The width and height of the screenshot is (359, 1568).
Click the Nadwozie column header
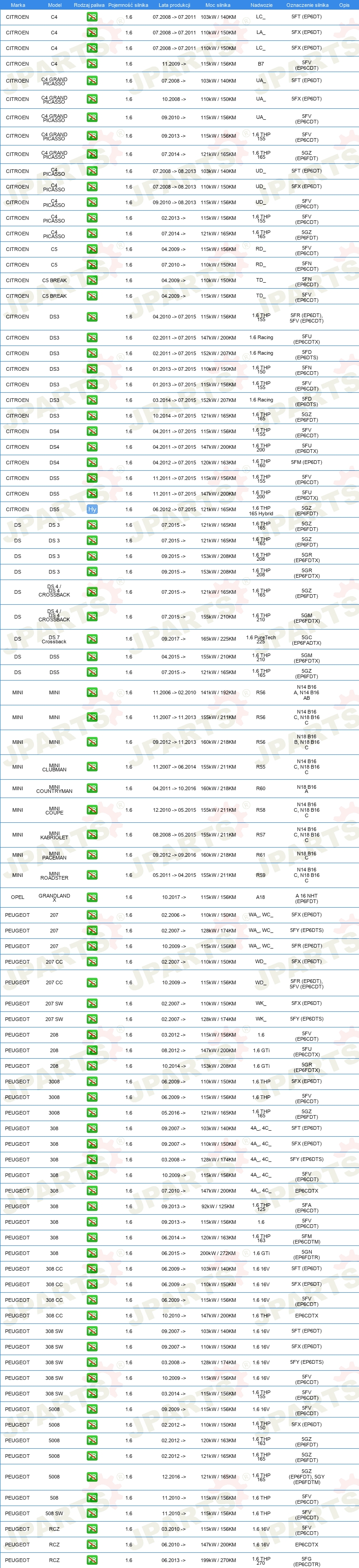pyautogui.click(x=261, y=5)
